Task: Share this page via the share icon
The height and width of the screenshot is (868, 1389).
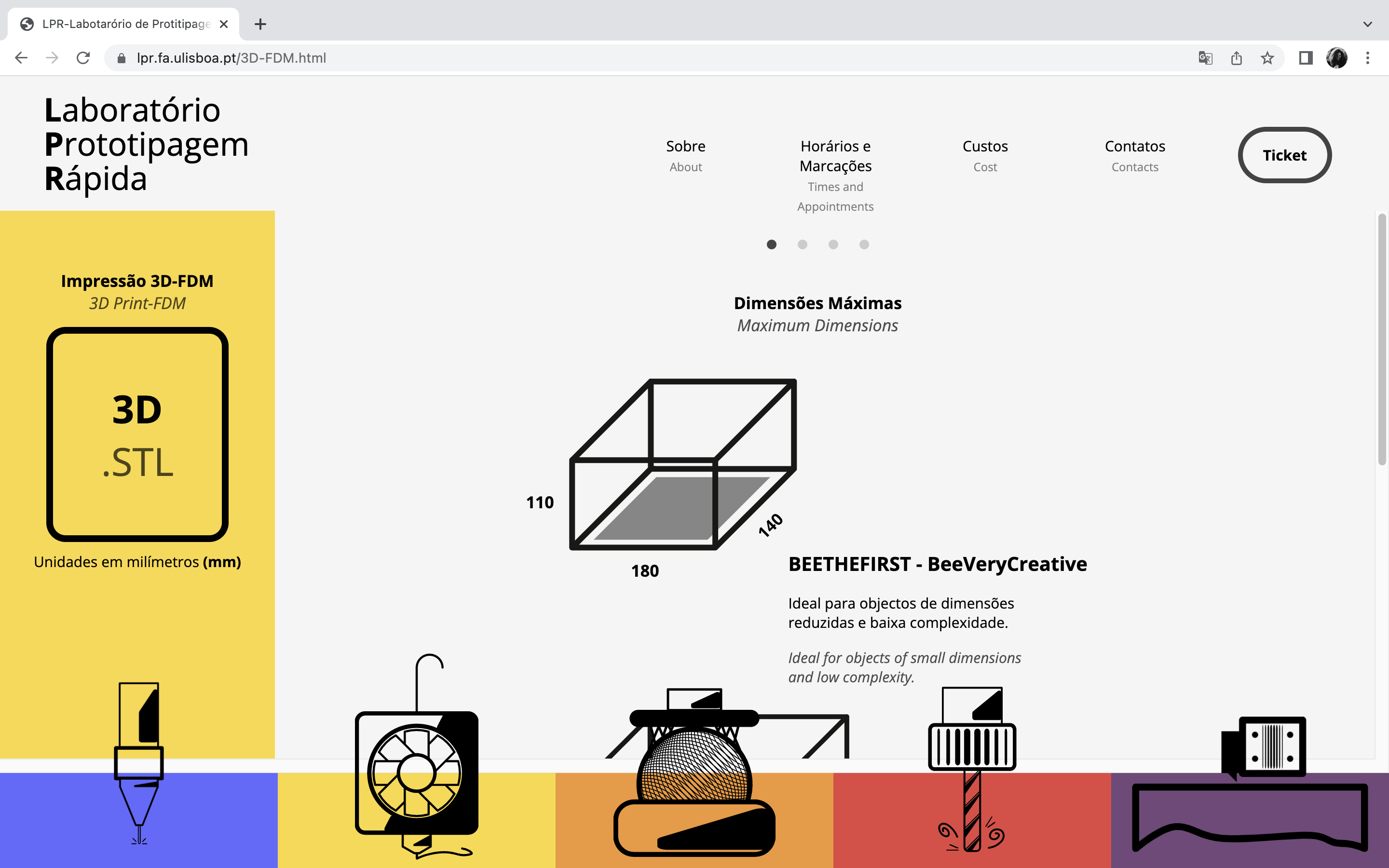Action: [x=1236, y=58]
